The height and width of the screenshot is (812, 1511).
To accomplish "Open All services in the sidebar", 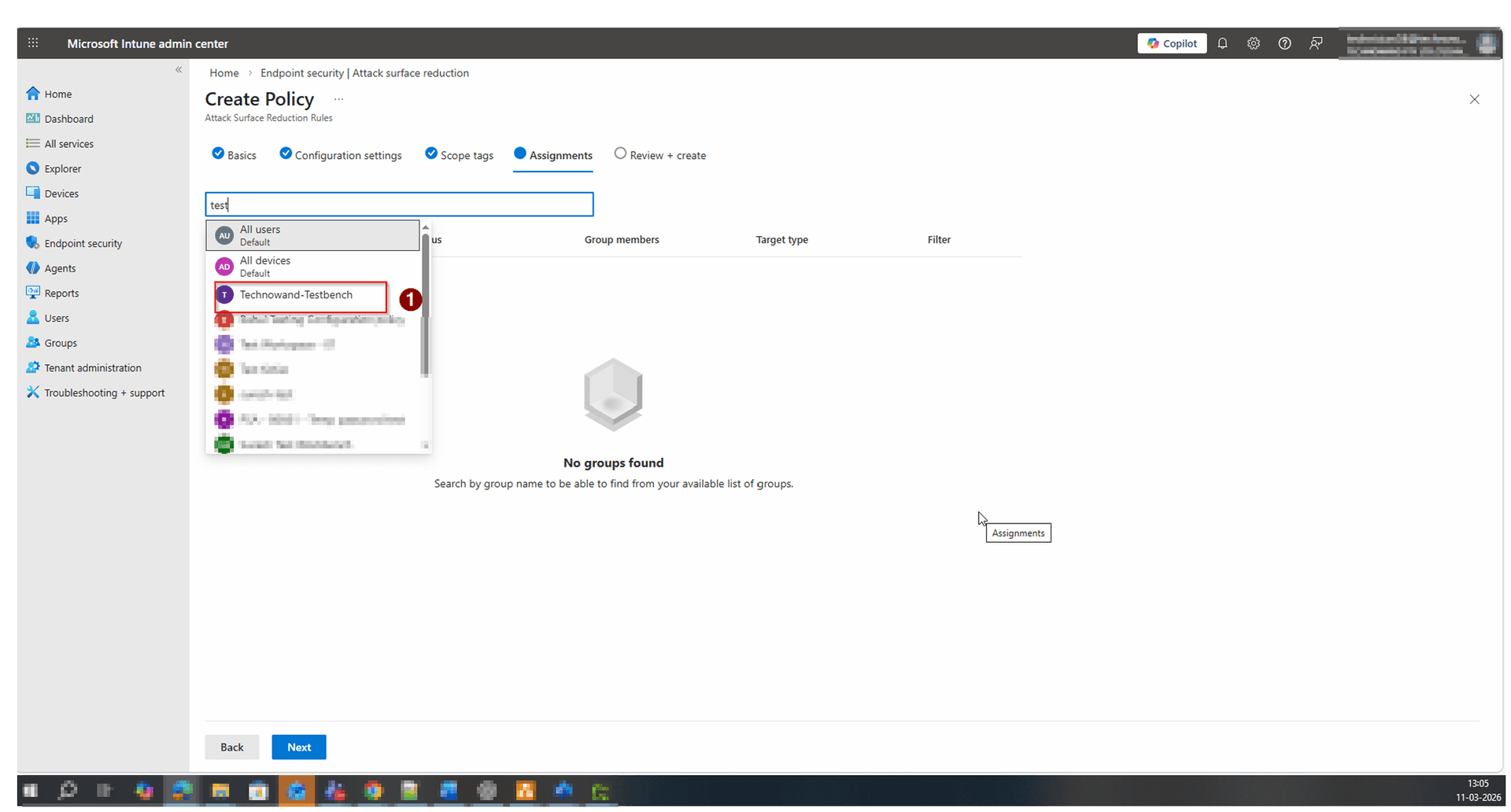I will [x=60, y=144].
